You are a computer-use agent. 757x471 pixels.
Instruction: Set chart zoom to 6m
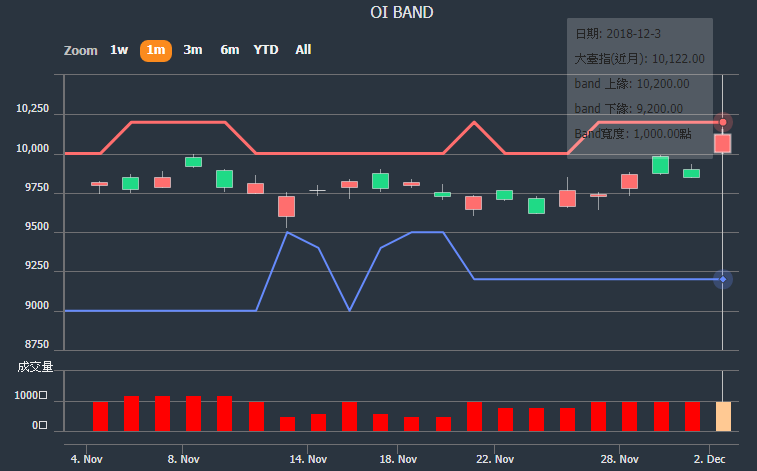[230, 50]
